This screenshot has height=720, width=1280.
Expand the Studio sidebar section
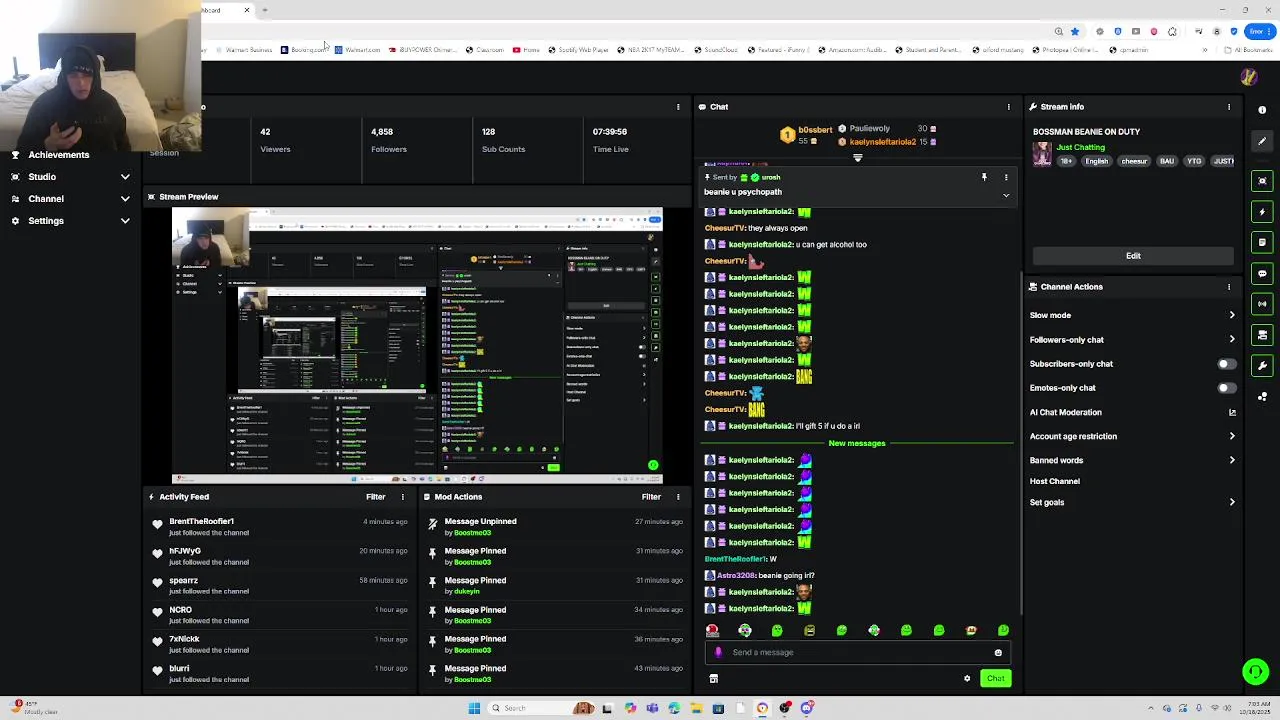(x=125, y=177)
